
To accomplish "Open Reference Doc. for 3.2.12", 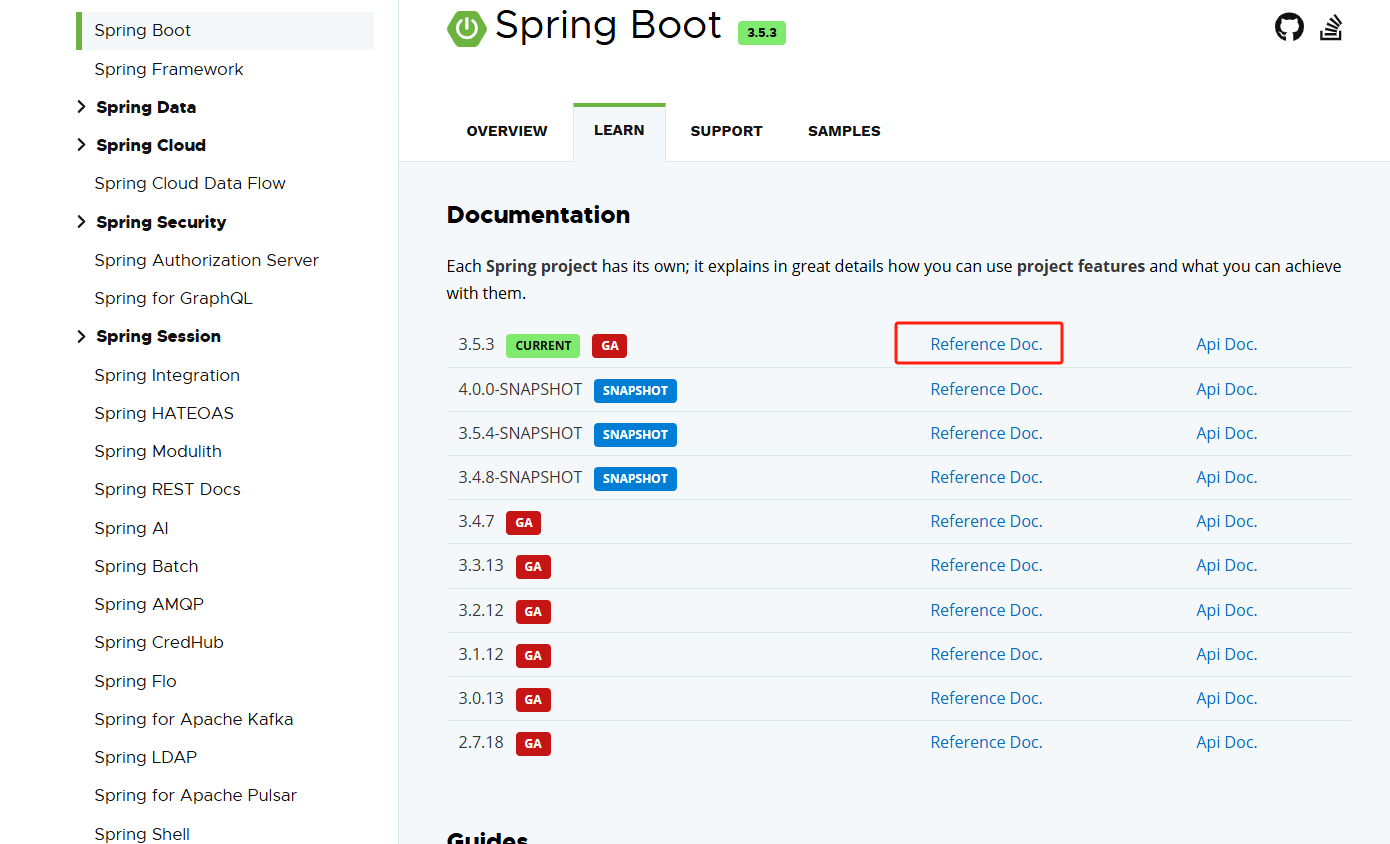I will pyautogui.click(x=986, y=610).
